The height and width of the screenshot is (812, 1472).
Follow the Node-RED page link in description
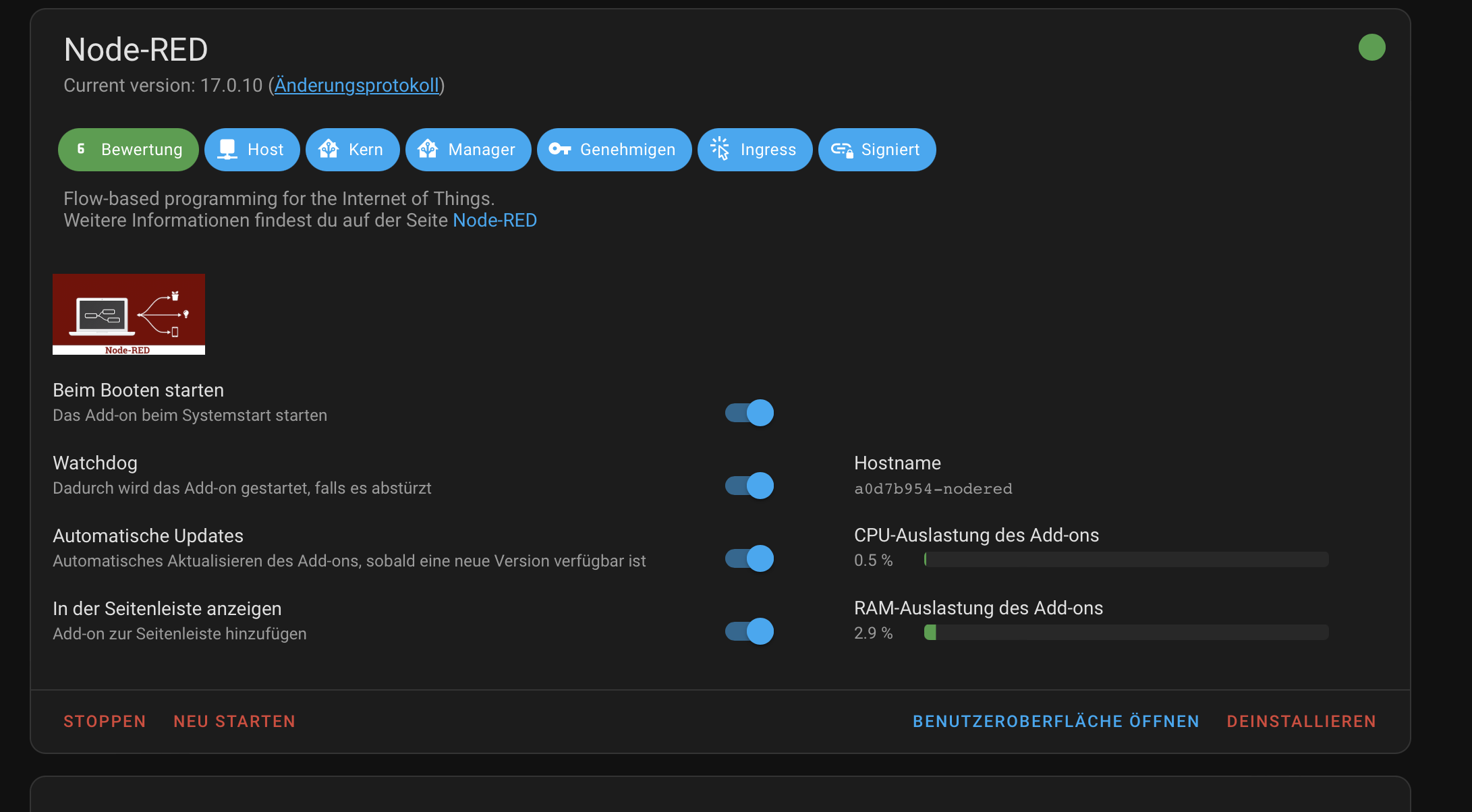pos(494,221)
